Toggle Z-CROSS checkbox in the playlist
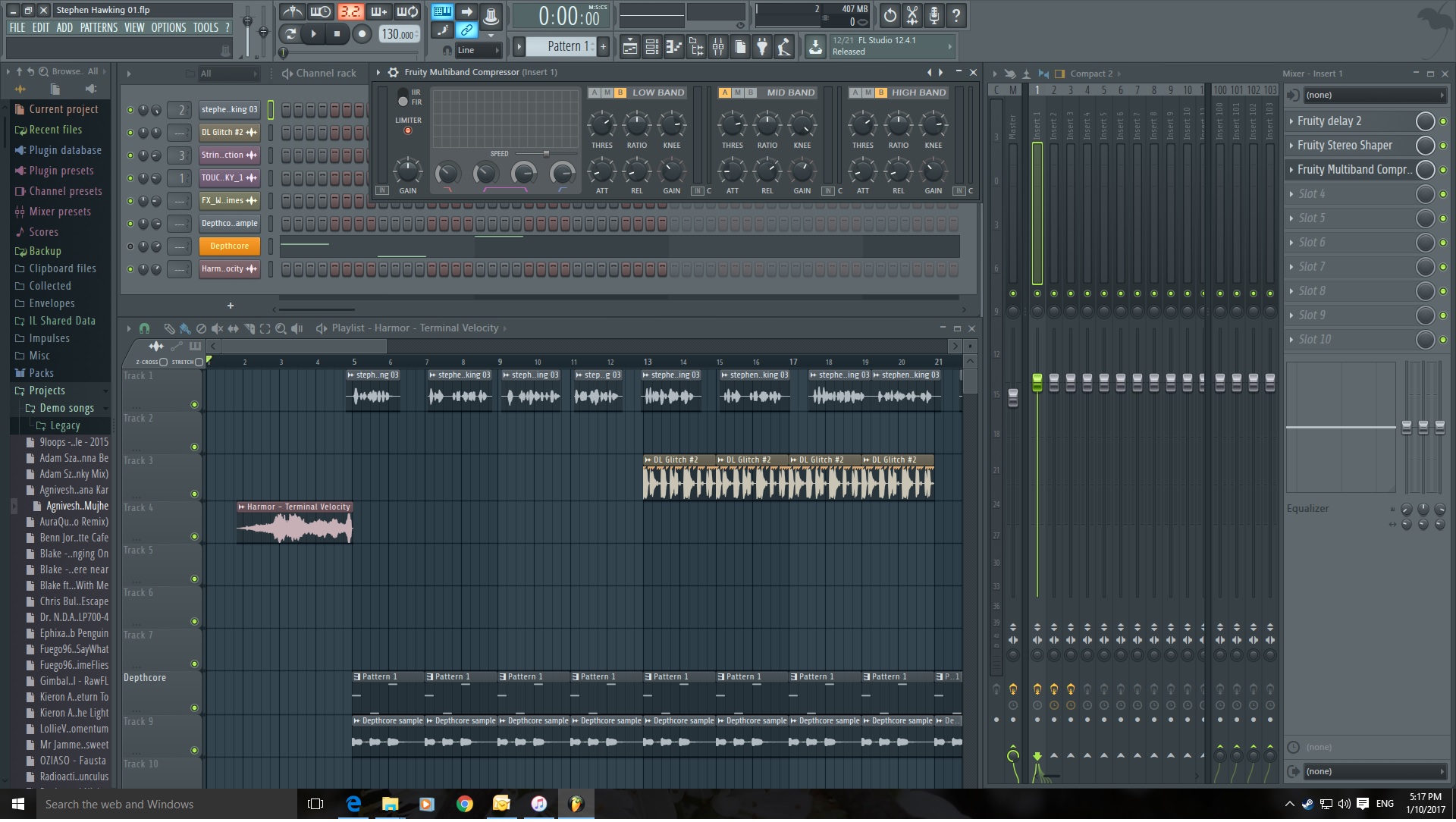This screenshot has height=822, width=1456. (163, 362)
